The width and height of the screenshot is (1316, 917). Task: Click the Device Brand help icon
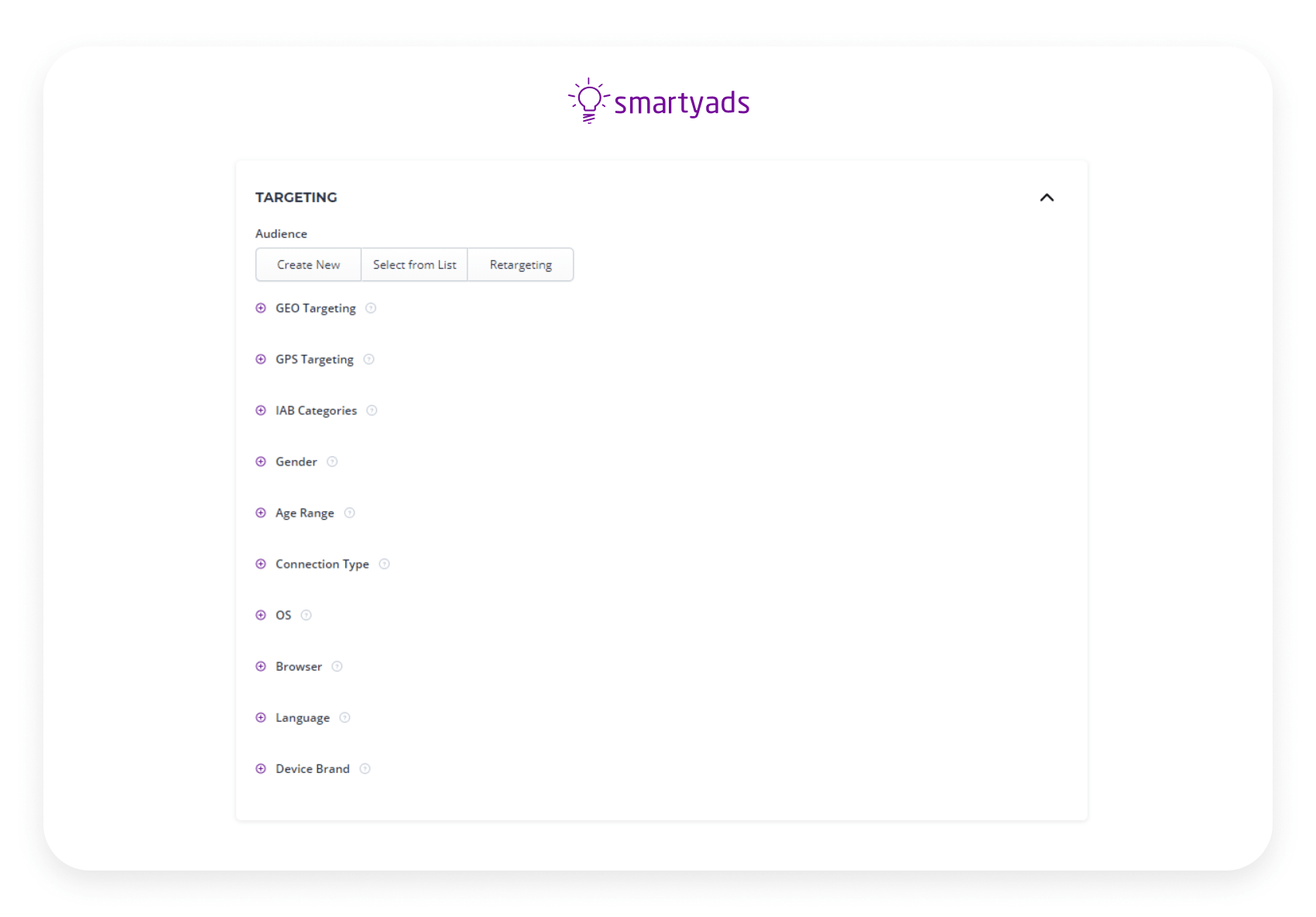point(364,768)
